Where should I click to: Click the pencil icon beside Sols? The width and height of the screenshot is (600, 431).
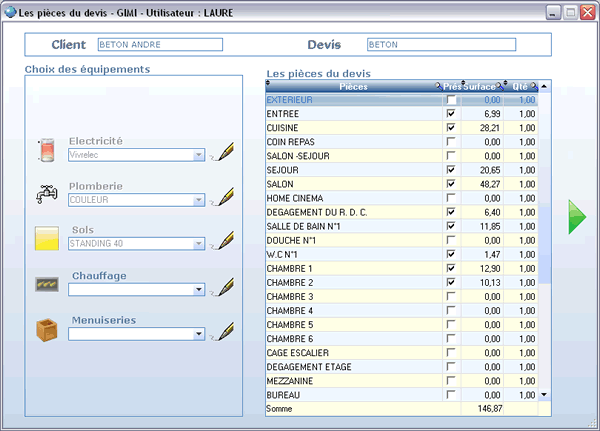click(x=227, y=240)
